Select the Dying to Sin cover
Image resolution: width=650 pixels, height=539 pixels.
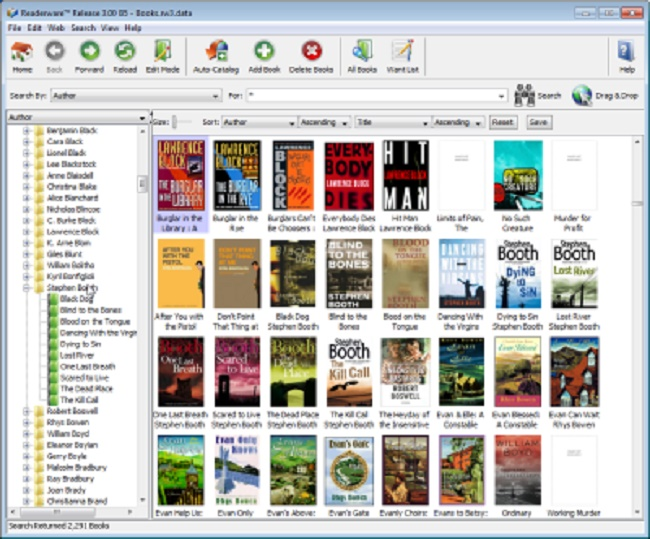(518, 274)
